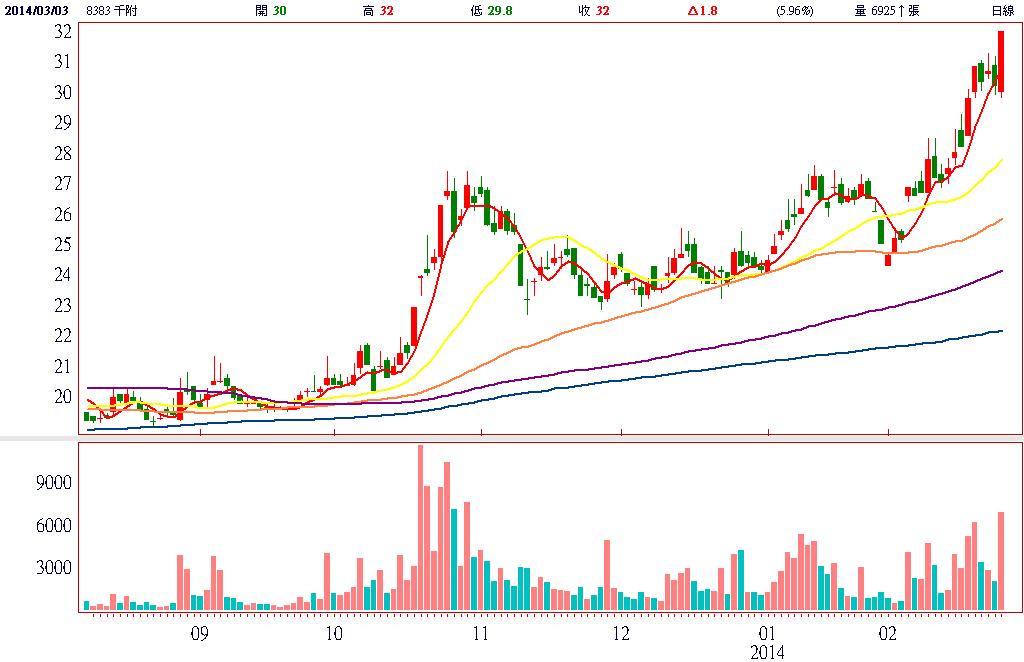This screenshot has width=1024, height=662.
Task: Click the last red volume bar on the right
Action: click(x=1000, y=560)
